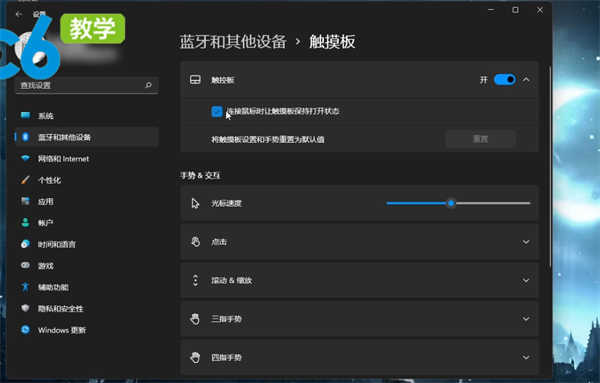Click the search magnifier icon
The image size is (600, 383).
(x=148, y=85)
